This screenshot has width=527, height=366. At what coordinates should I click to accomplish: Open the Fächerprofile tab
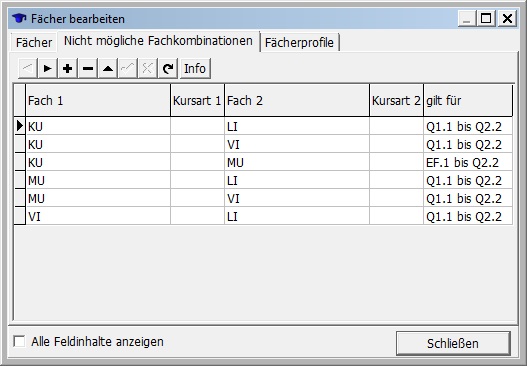pyautogui.click(x=299, y=43)
